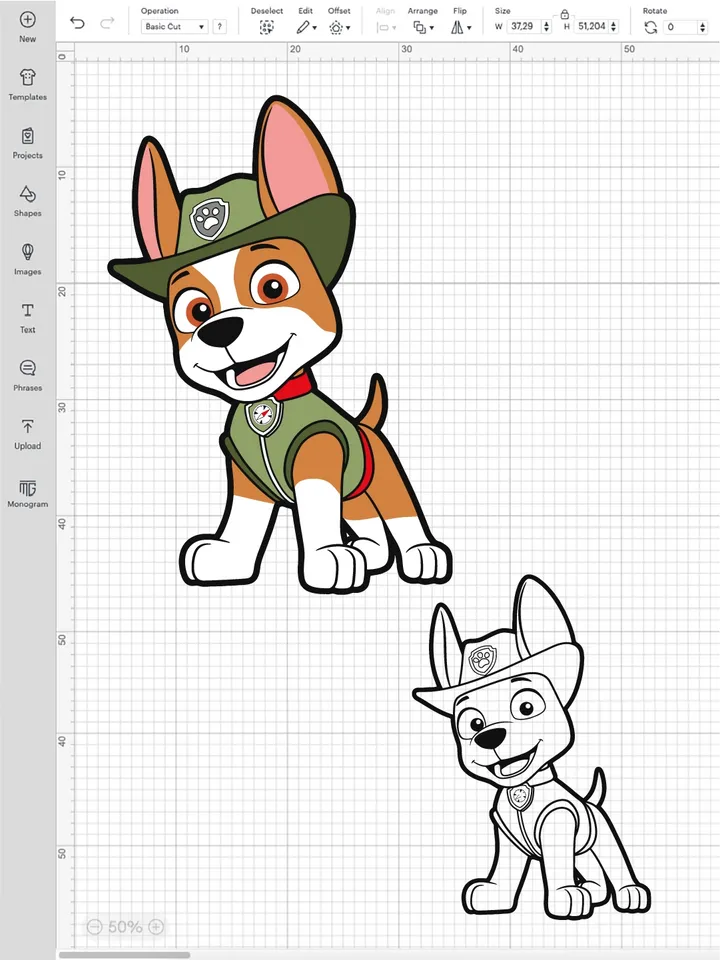
Task: Toggle the size aspect ratio lock
Action: [x=565, y=14]
